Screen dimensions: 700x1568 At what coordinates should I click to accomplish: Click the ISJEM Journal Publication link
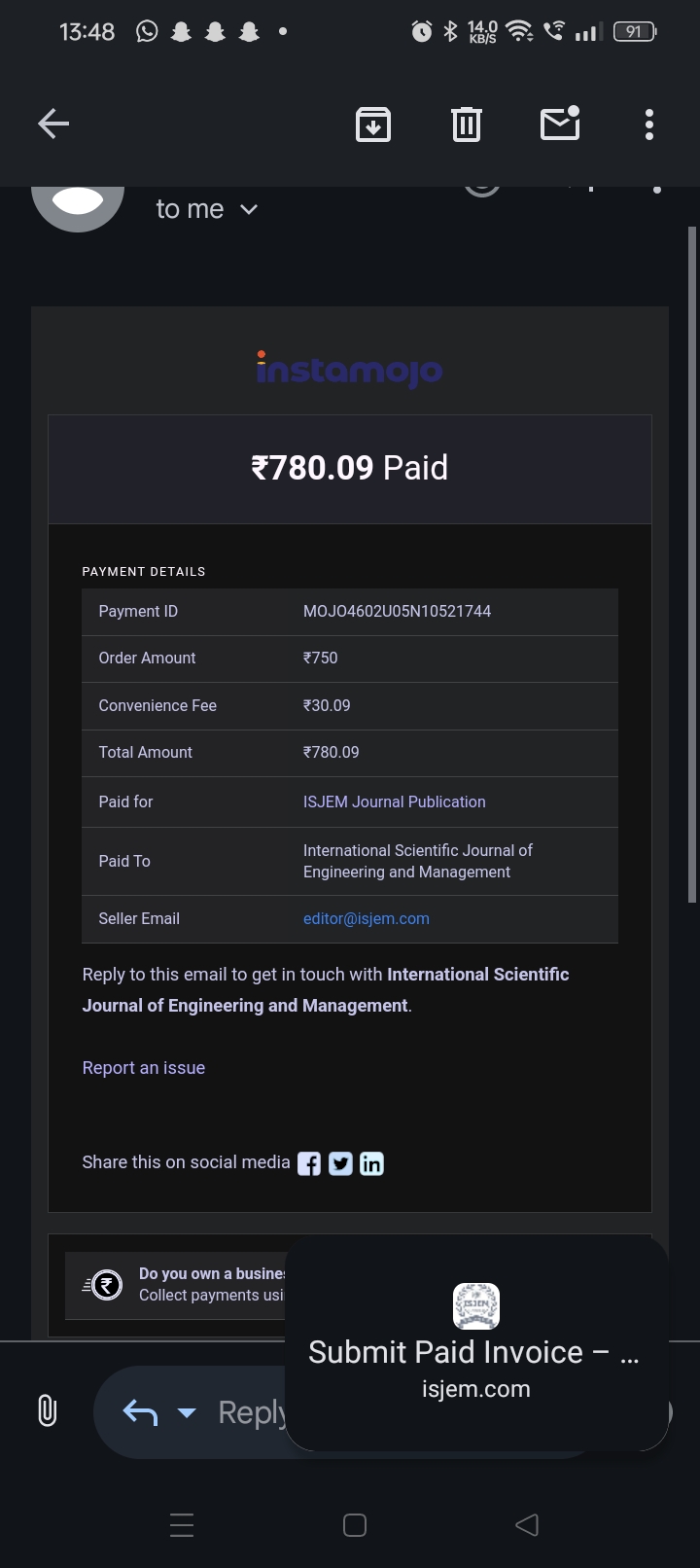394,802
